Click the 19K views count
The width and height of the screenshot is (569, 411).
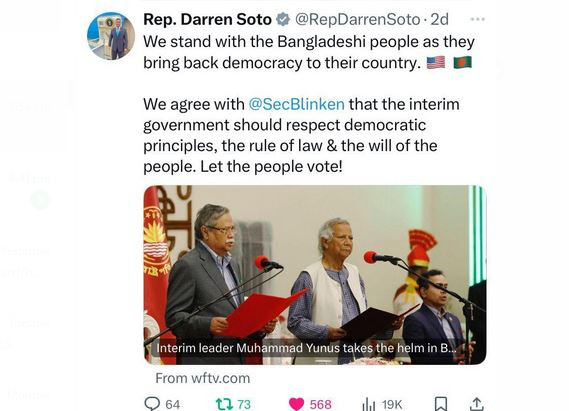pos(392,404)
